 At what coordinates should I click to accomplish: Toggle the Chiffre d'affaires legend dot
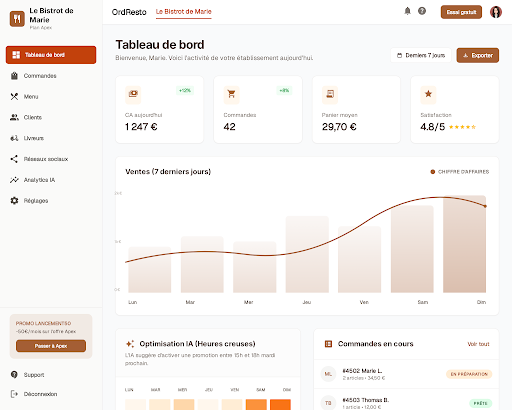[433, 172]
